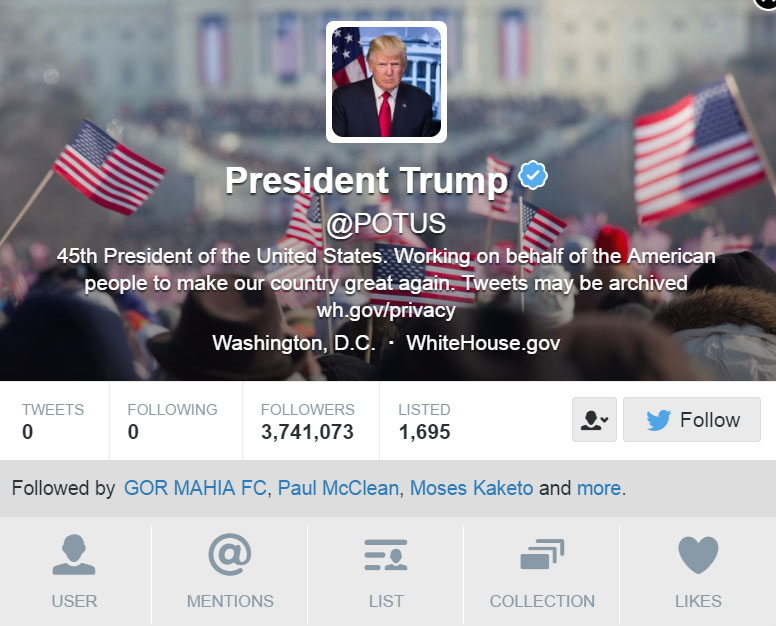Click the profile avatar thumbnail

[x=386, y=82]
